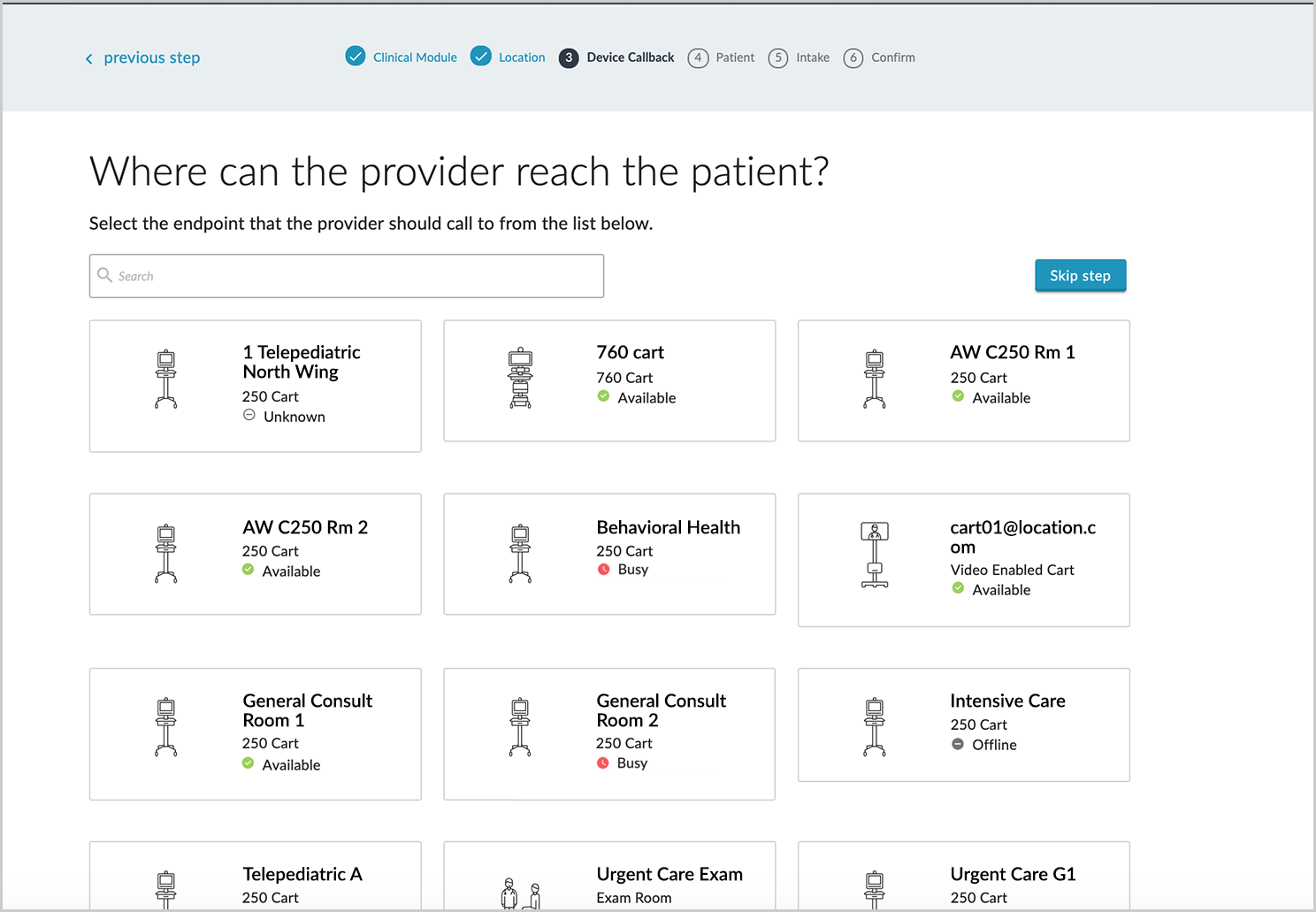Go to the Clinical Module step

pyautogui.click(x=415, y=57)
